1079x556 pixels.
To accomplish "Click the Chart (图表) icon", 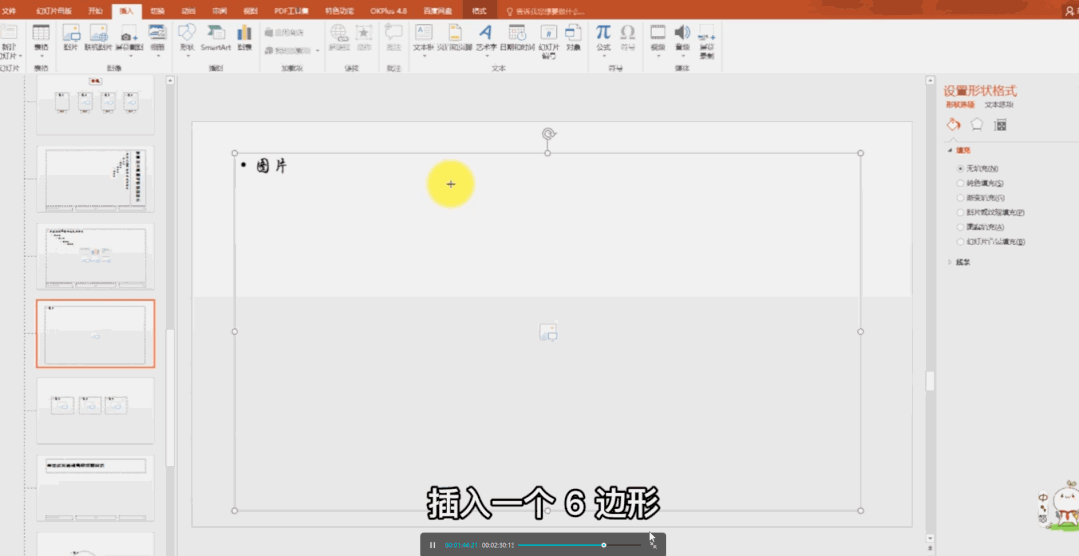I will point(244,32).
